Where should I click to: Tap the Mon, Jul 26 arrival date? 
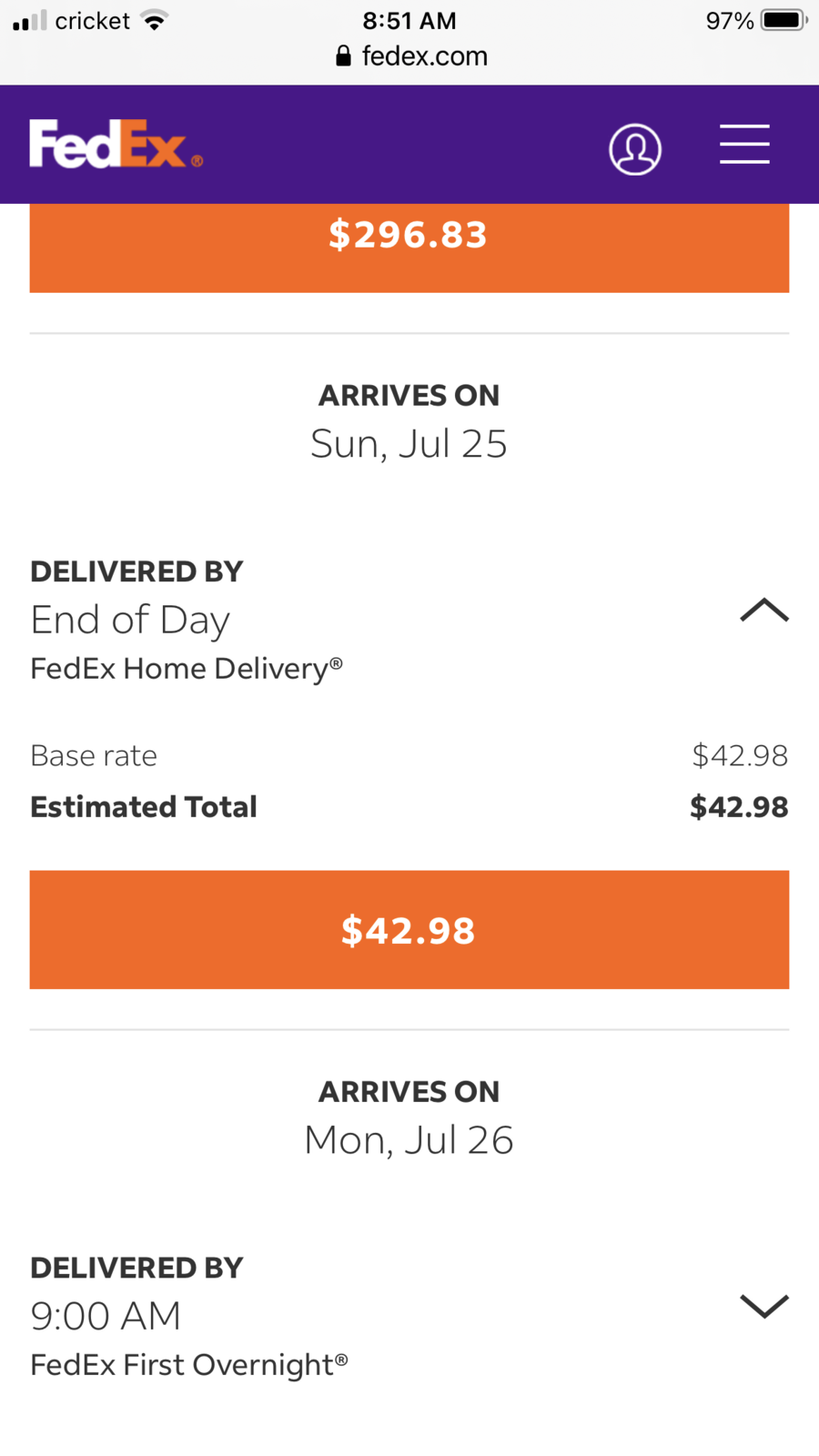tap(409, 1140)
